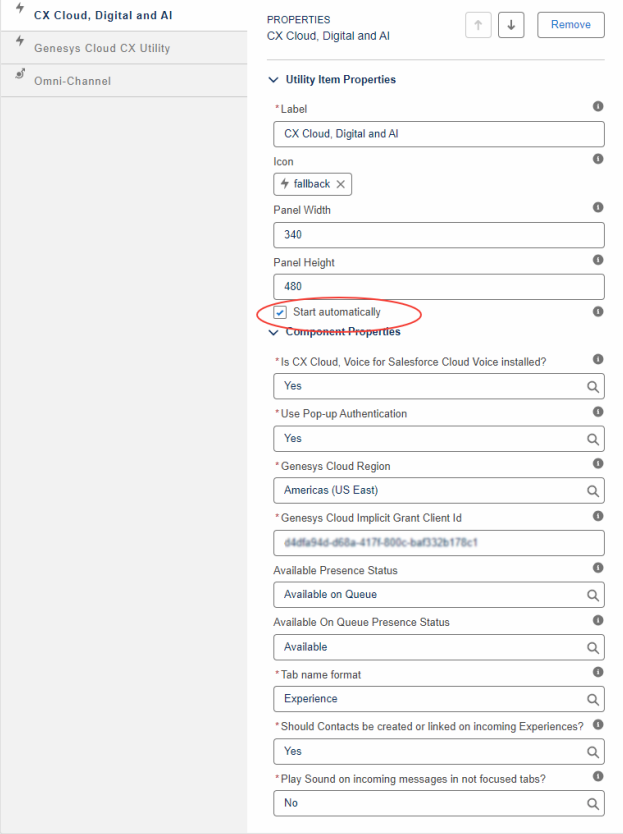Remove the fallback icon selection
The image size is (623, 834).
[x=340, y=184]
